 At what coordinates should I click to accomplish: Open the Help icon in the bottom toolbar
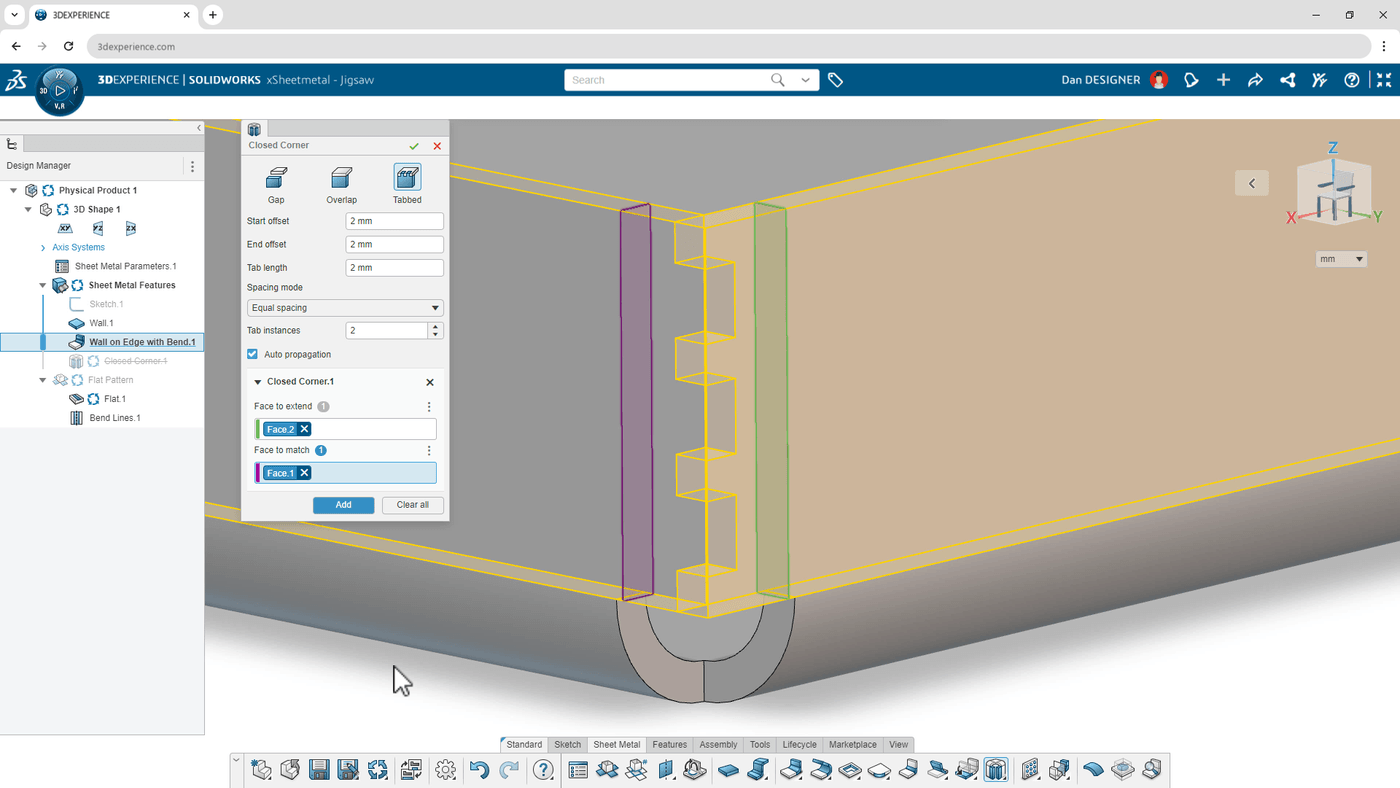(x=543, y=769)
